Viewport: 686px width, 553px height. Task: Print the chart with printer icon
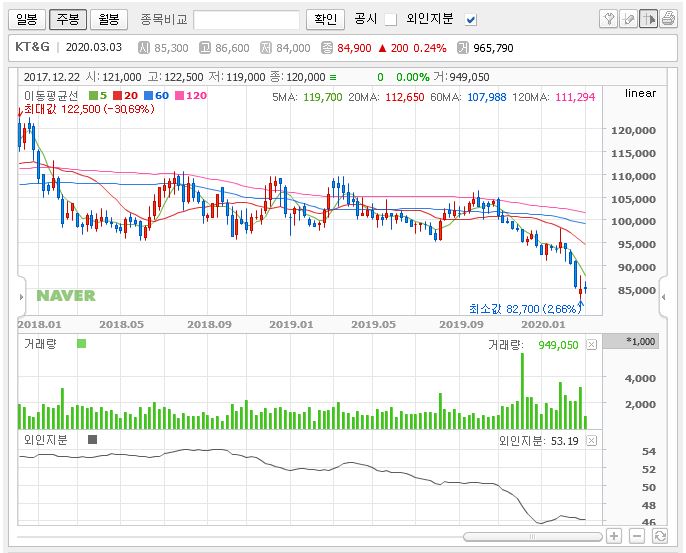pyautogui.click(x=668, y=19)
